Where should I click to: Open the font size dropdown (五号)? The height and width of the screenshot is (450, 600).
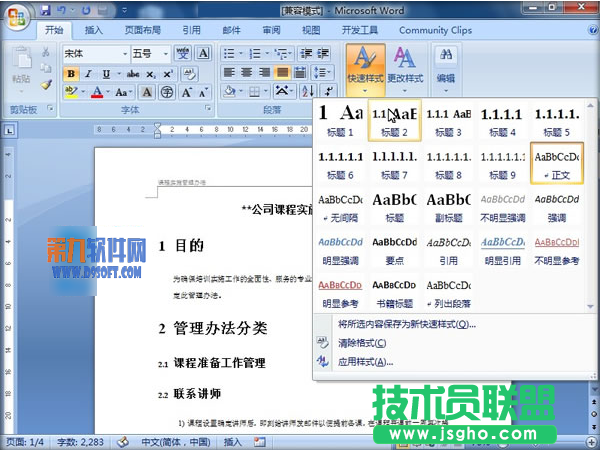[166, 54]
